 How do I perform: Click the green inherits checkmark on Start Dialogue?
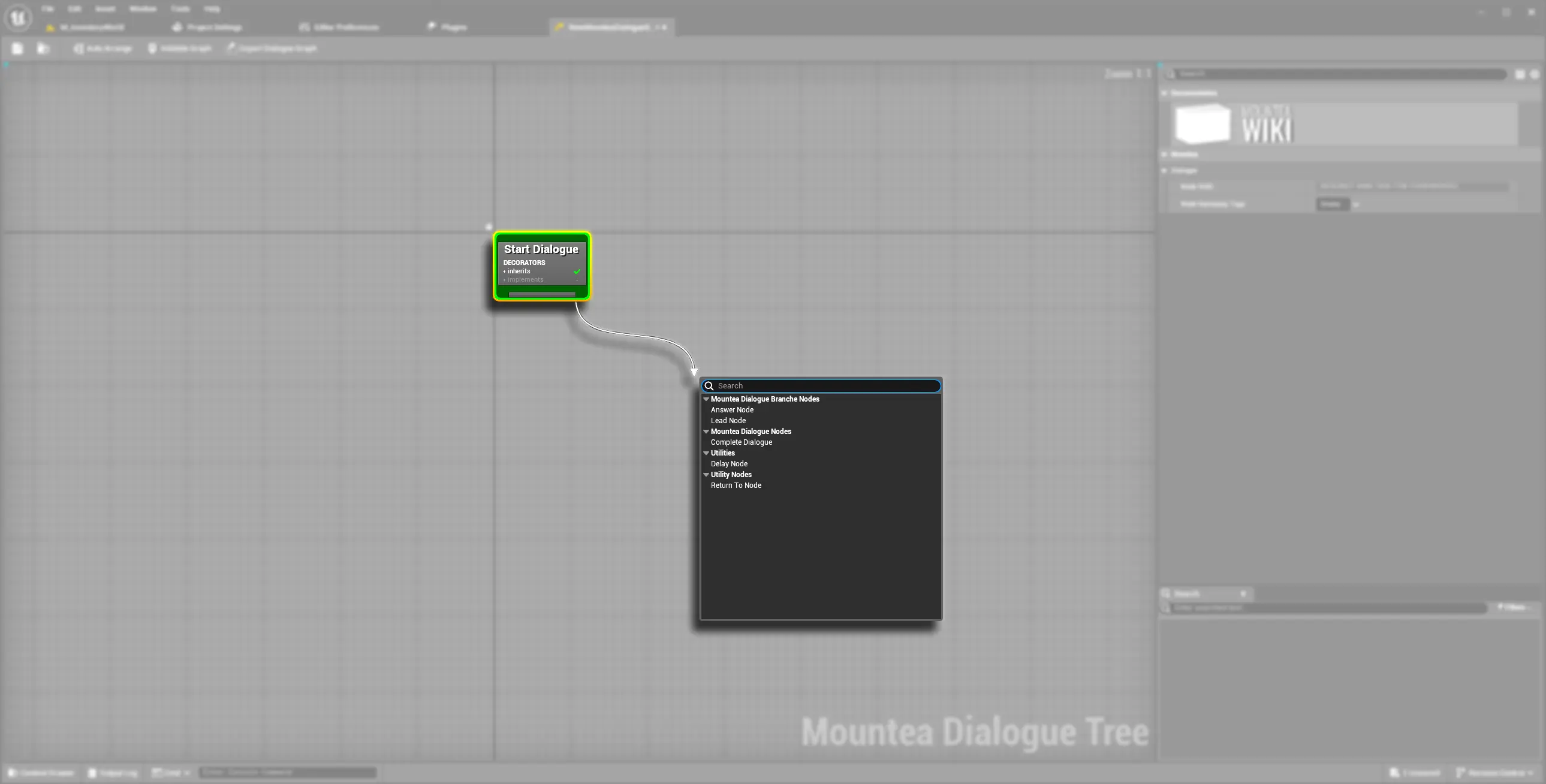577,272
